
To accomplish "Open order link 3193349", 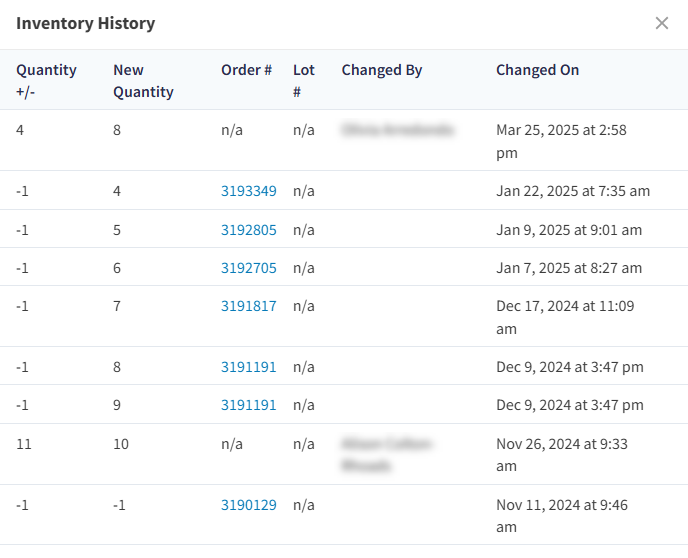I will tap(248, 191).
